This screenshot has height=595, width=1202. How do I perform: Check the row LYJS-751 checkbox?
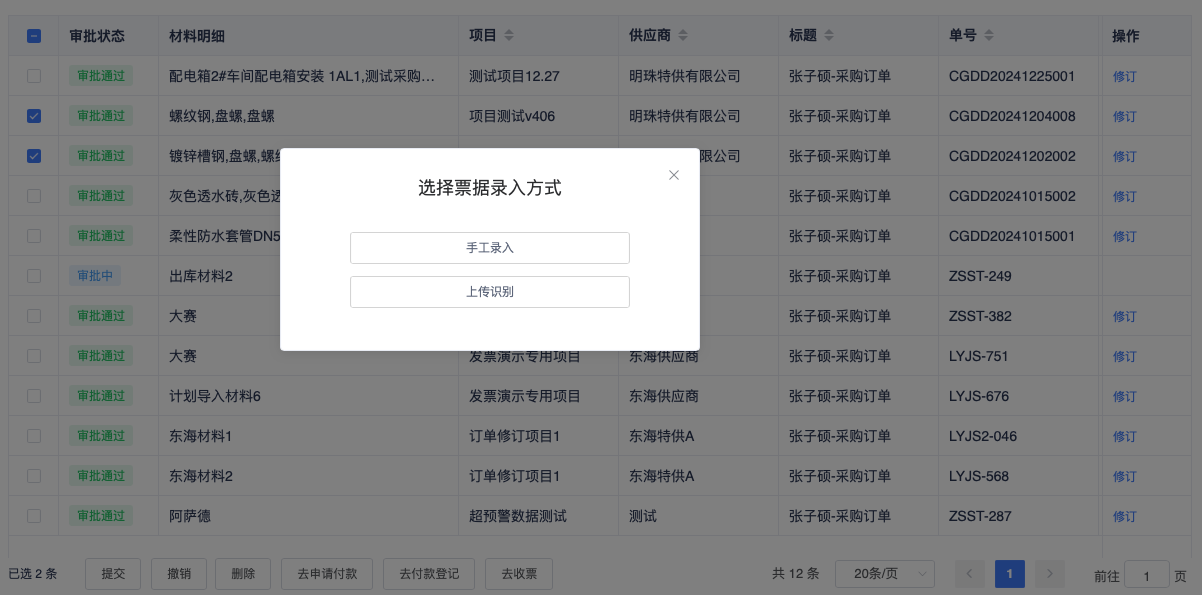pos(34,356)
